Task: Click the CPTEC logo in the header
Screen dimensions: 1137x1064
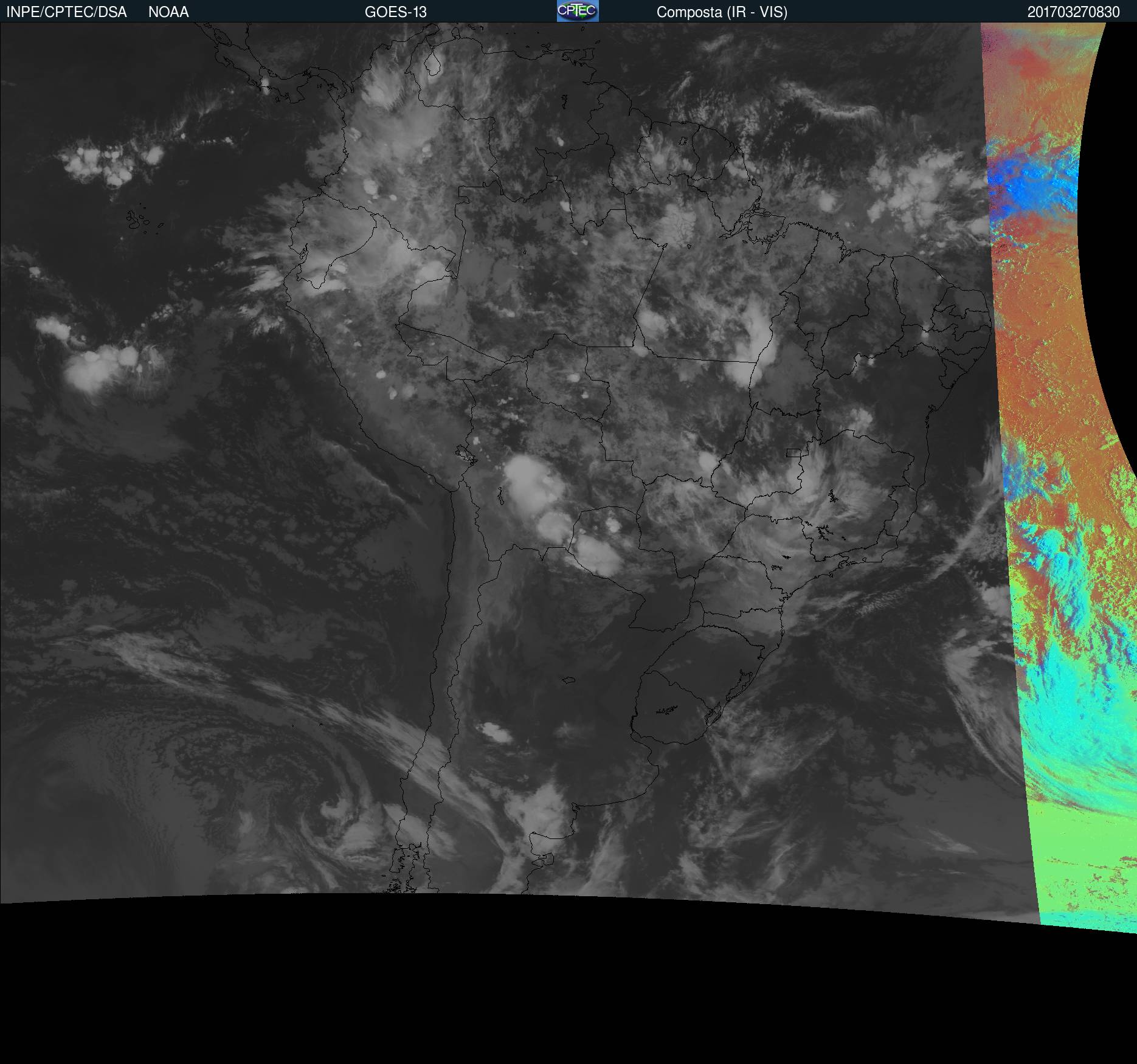Action: [578, 11]
